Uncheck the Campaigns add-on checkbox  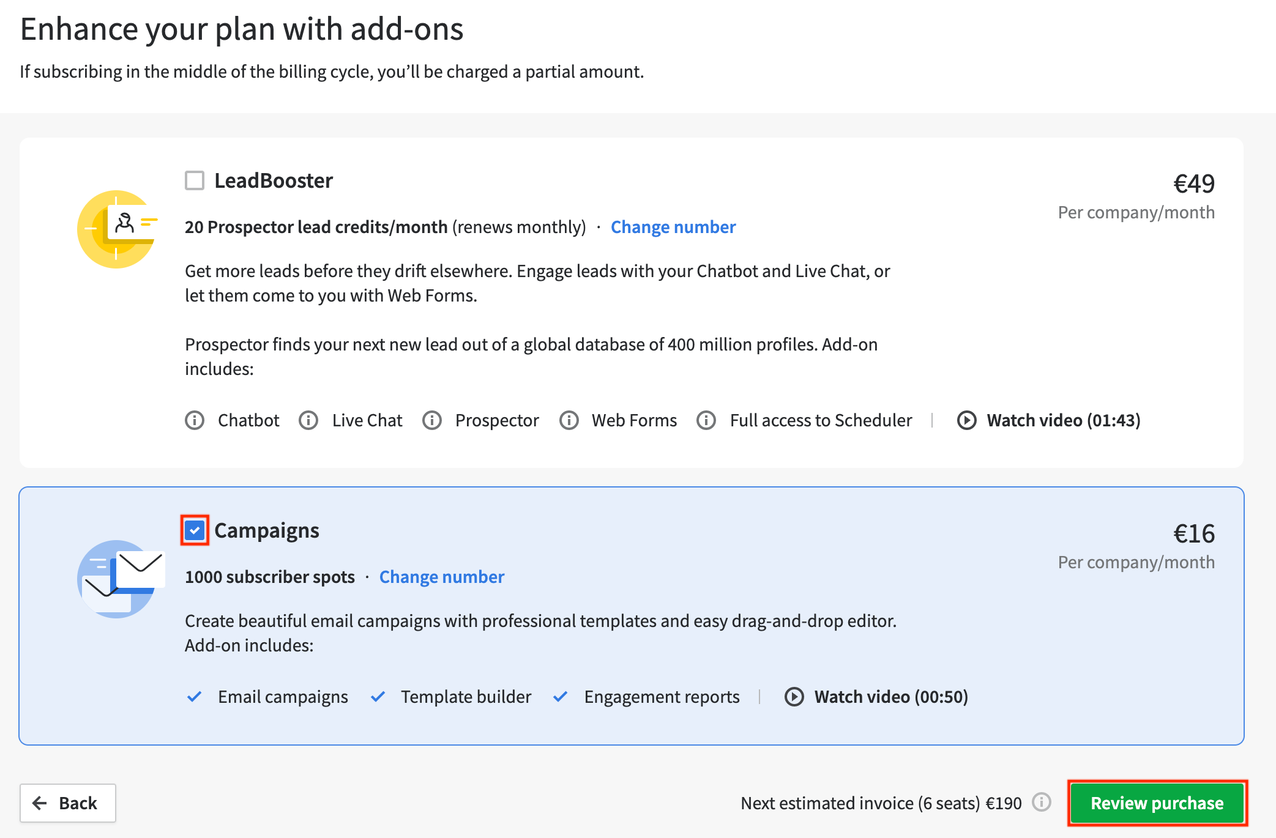tap(195, 530)
